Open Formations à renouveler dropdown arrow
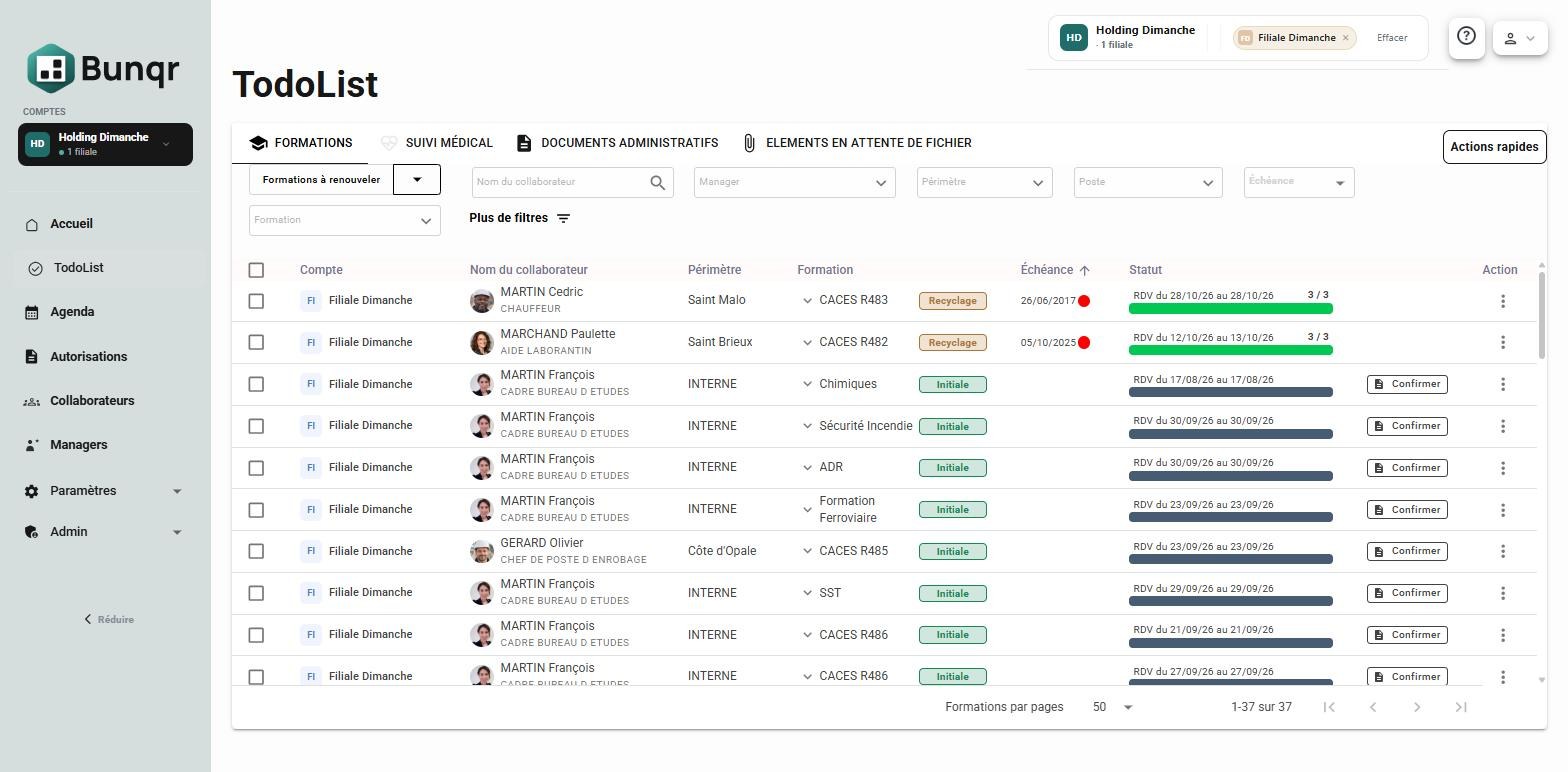 pos(417,179)
